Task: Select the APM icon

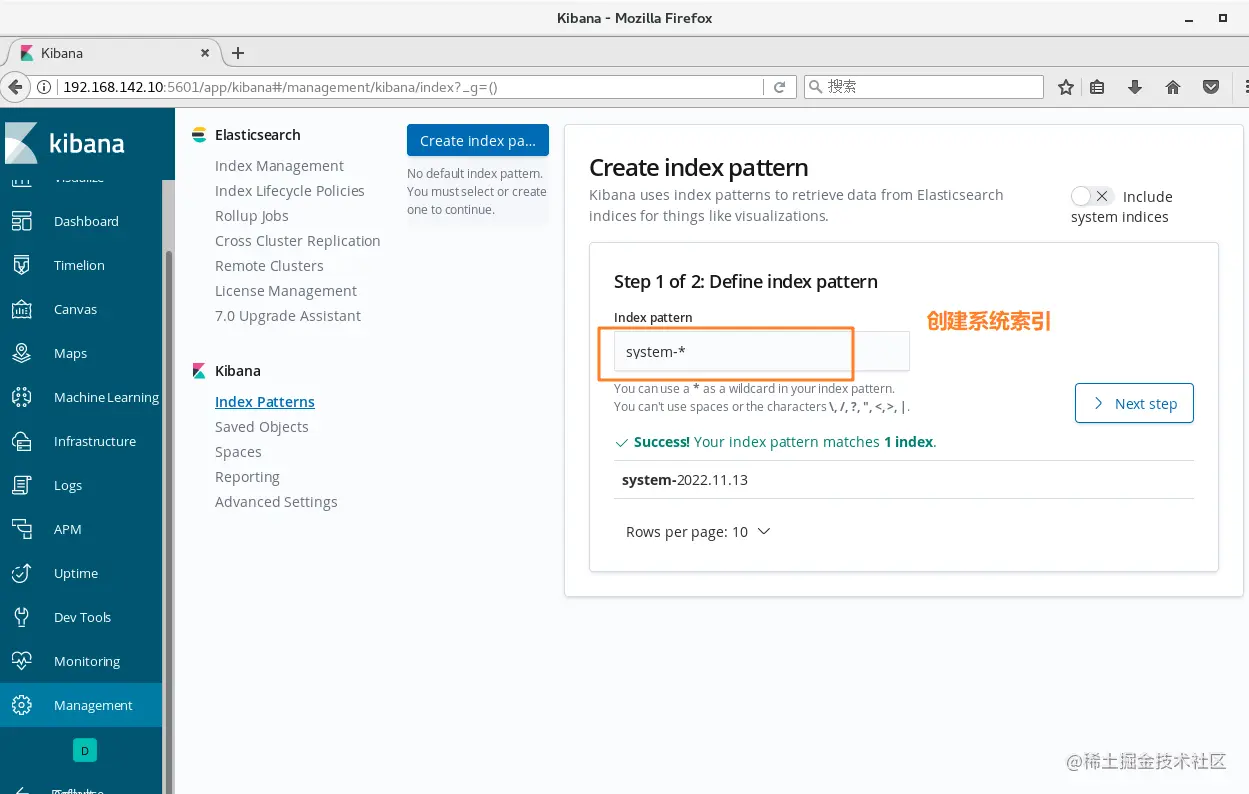Action: tap(21, 529)
